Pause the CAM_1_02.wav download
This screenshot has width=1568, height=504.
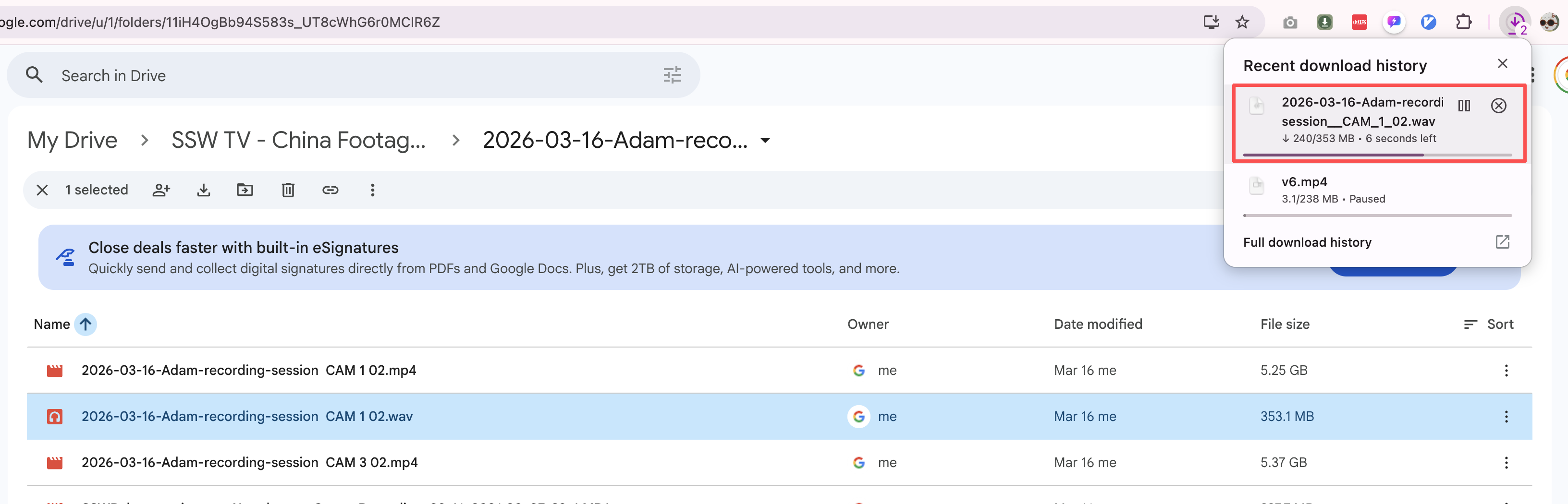coord(1465,105)
